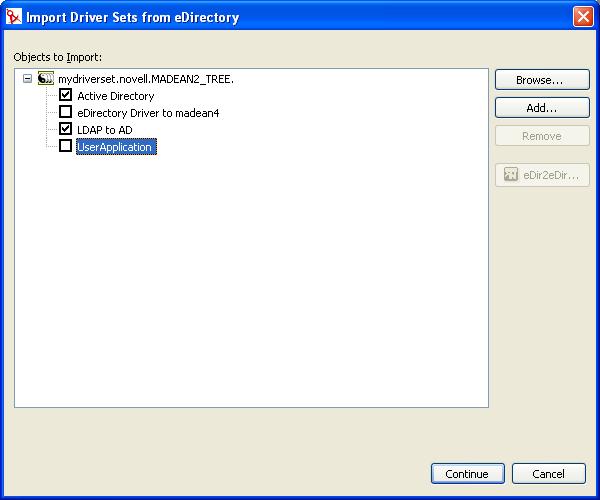
Task: Close the Import Driver Sets dialog
Action: [x=583, y=17]
